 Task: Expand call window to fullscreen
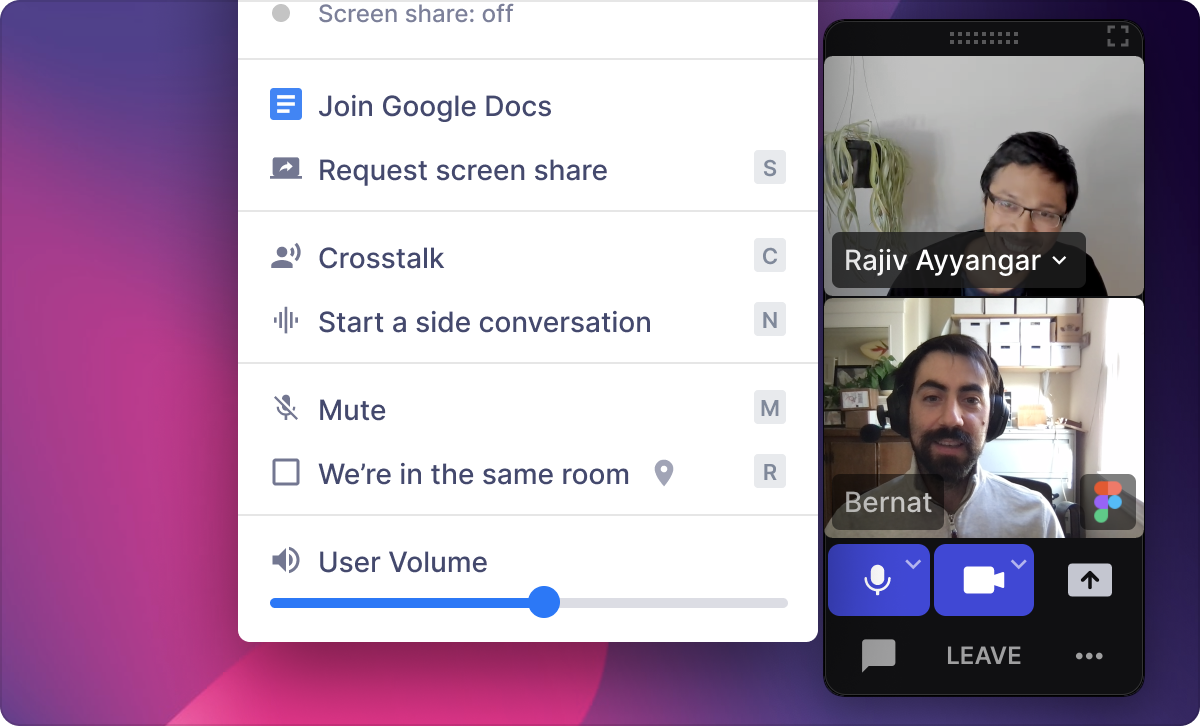[1118, 37]
